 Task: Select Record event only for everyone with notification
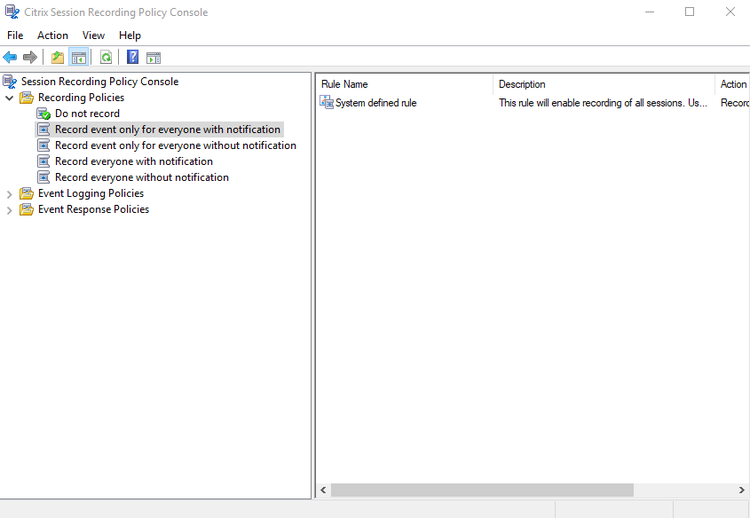167,130
